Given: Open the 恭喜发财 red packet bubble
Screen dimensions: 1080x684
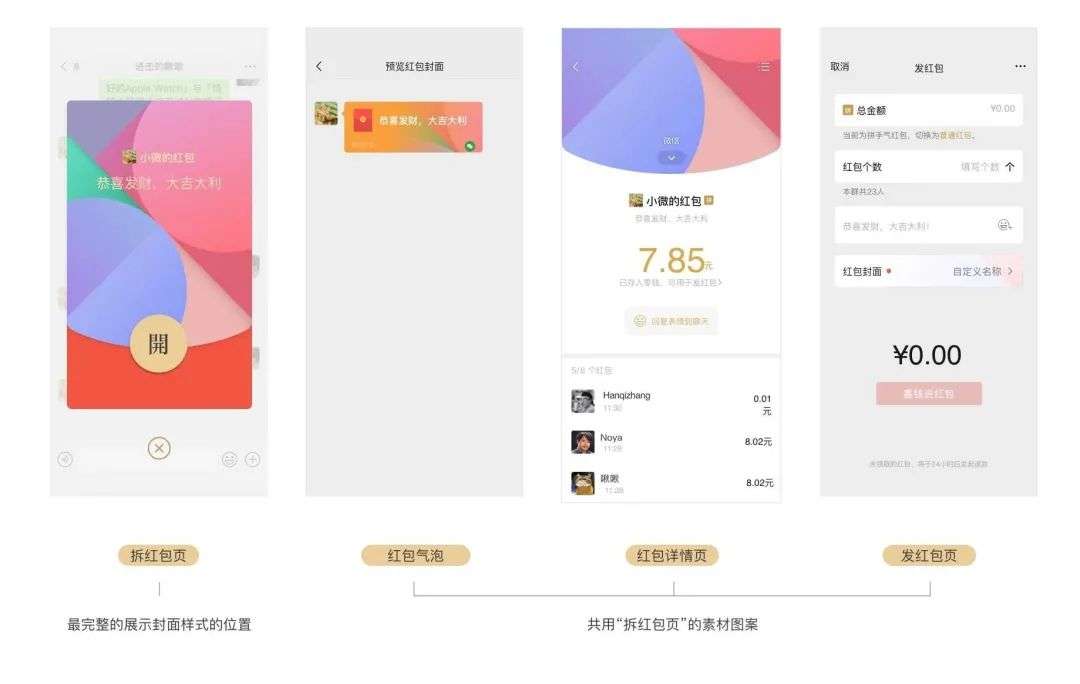Looking at the screenshot, I should point(413,127).
